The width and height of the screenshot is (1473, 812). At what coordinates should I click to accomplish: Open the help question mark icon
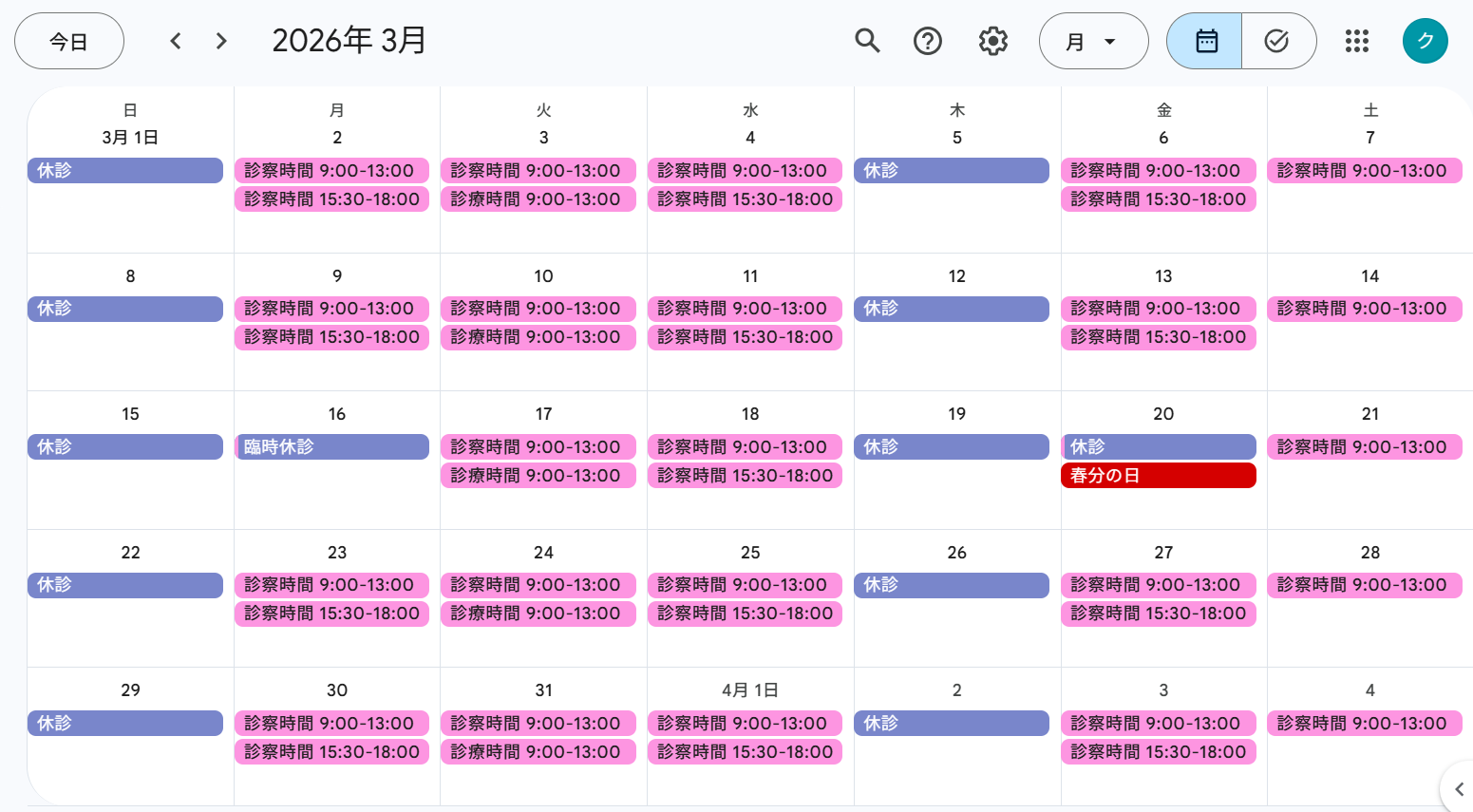pos(927,41)
